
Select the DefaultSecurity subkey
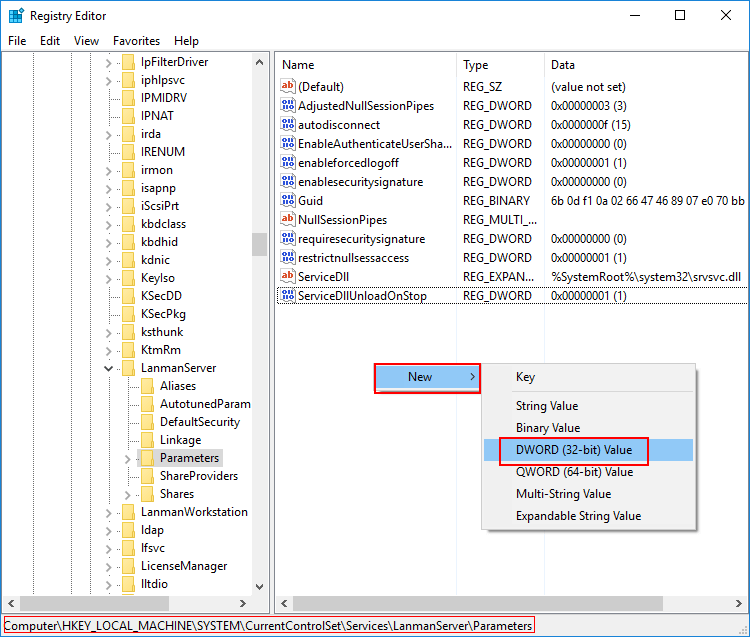(x=200, y=422)
